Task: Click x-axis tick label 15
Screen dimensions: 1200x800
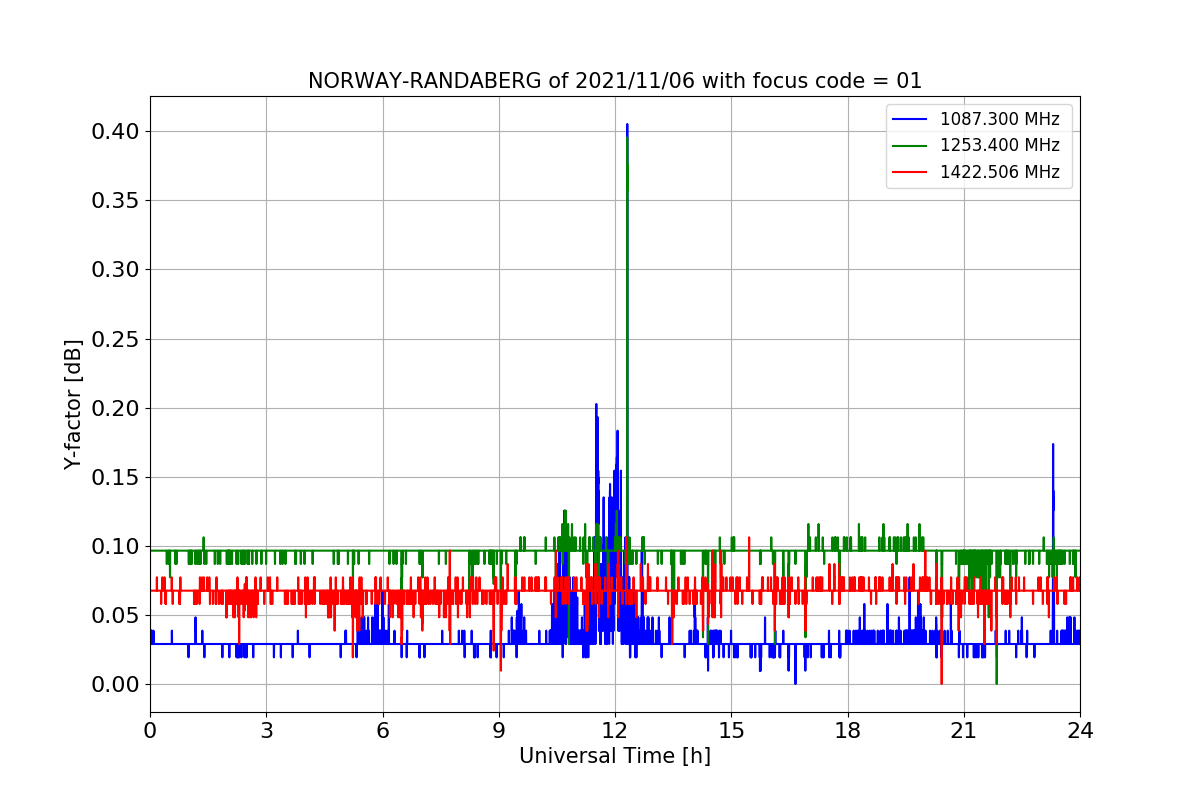Action: 731,730
